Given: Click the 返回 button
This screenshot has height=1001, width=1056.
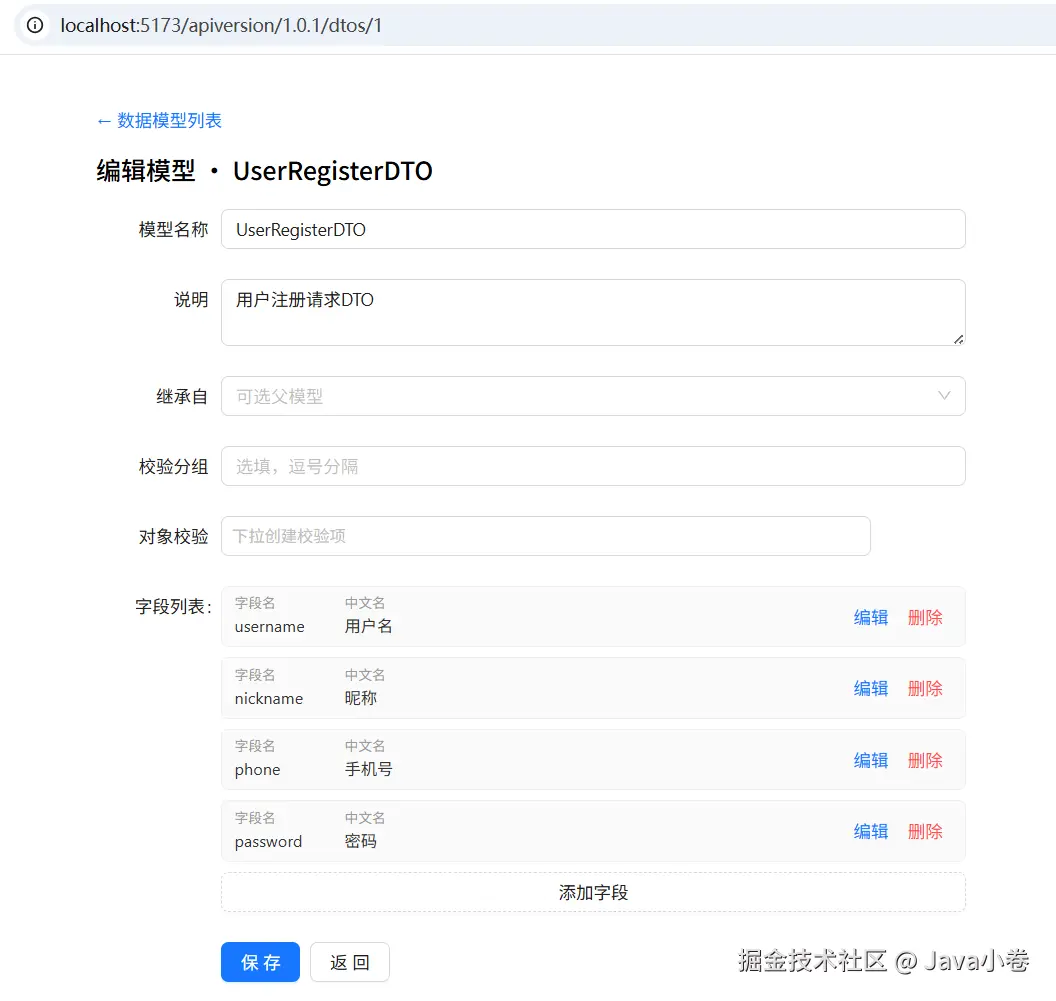Looking at the screenshot, I should pos(350,962).
